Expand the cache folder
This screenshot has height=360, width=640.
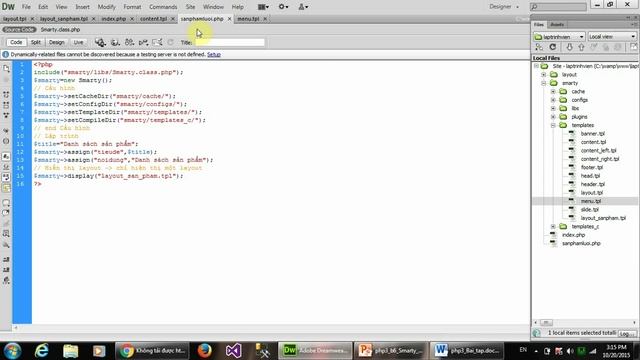pos(553,91)
